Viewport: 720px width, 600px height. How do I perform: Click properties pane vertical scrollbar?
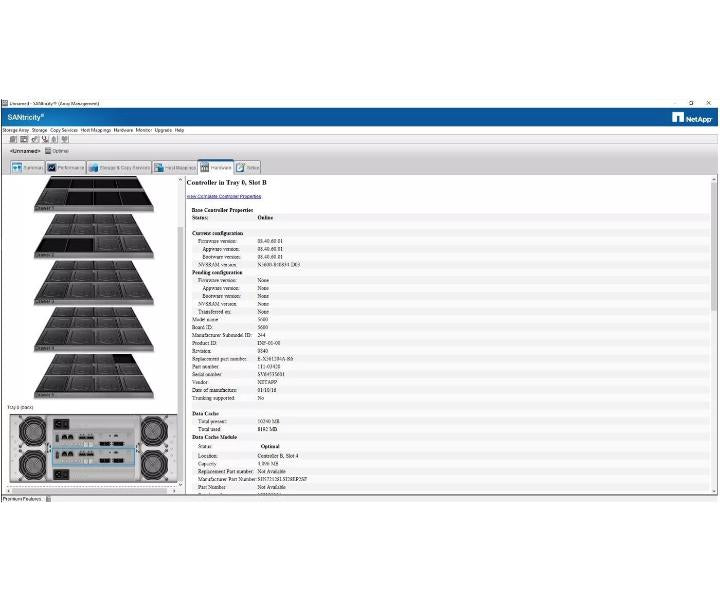[x=714, y=248]
